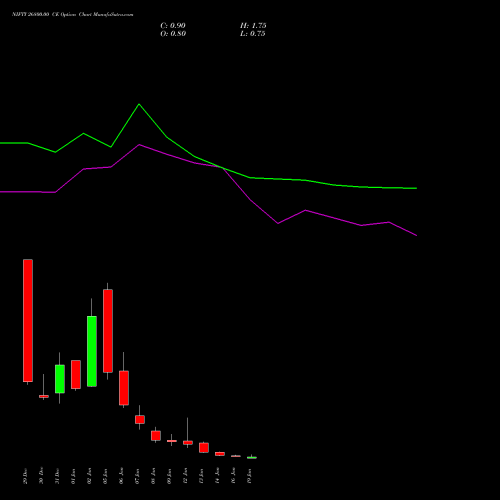Click the red candle above 01 Jan
This screenshot has height=500, width=500.
(x=76, y=374)
